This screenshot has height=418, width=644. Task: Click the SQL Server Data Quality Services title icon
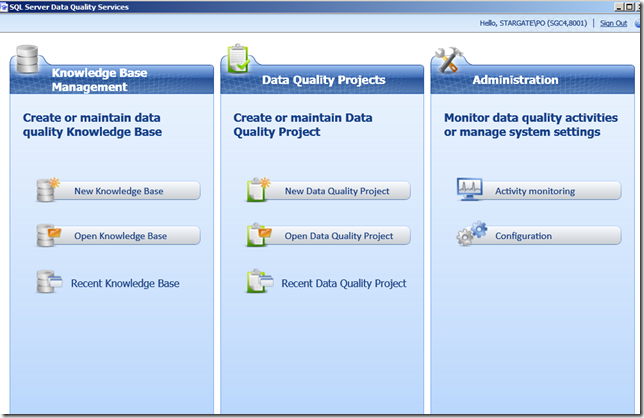click(x=4, y=7)
